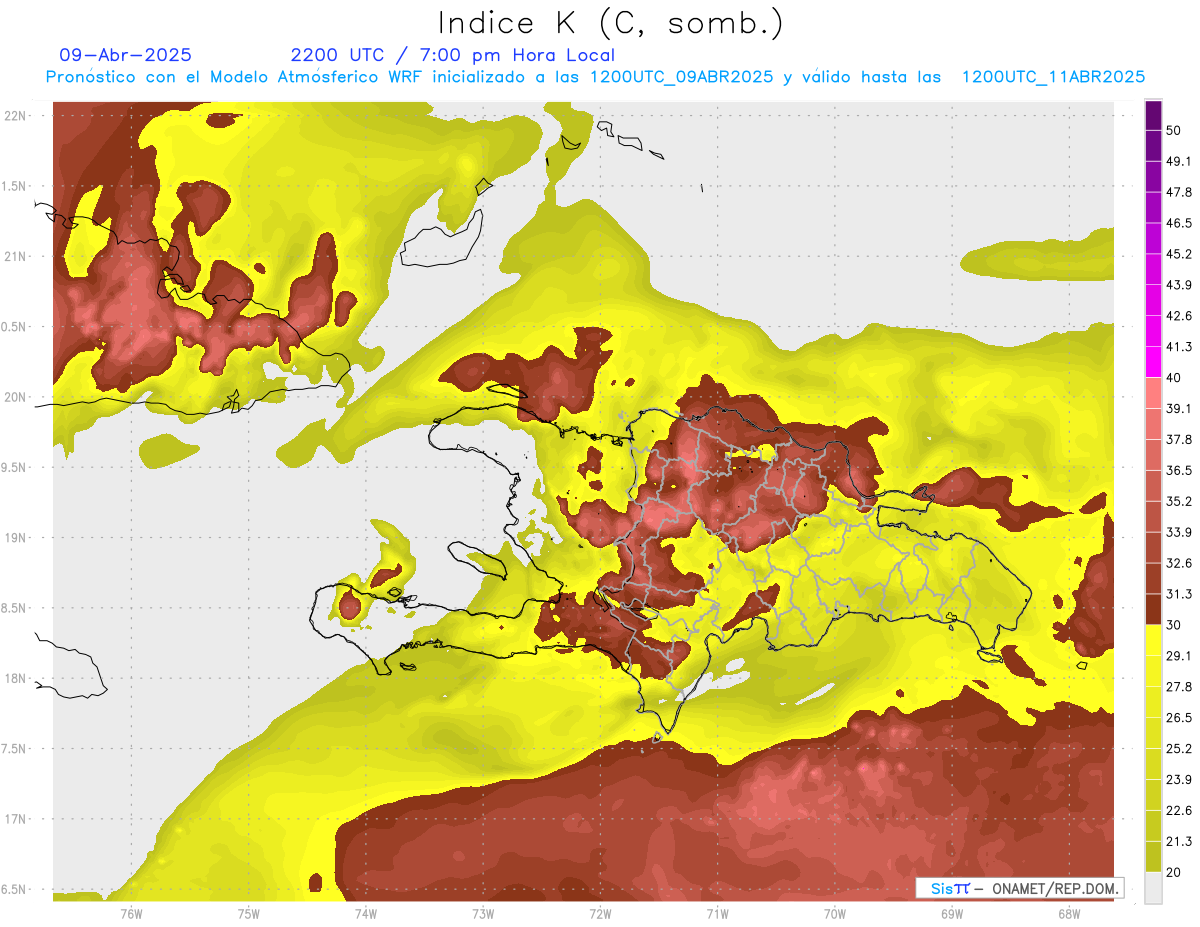Click the "36.5" value on the color scale
This screenshot has width=1200, height=927.
pos(1179,471)
